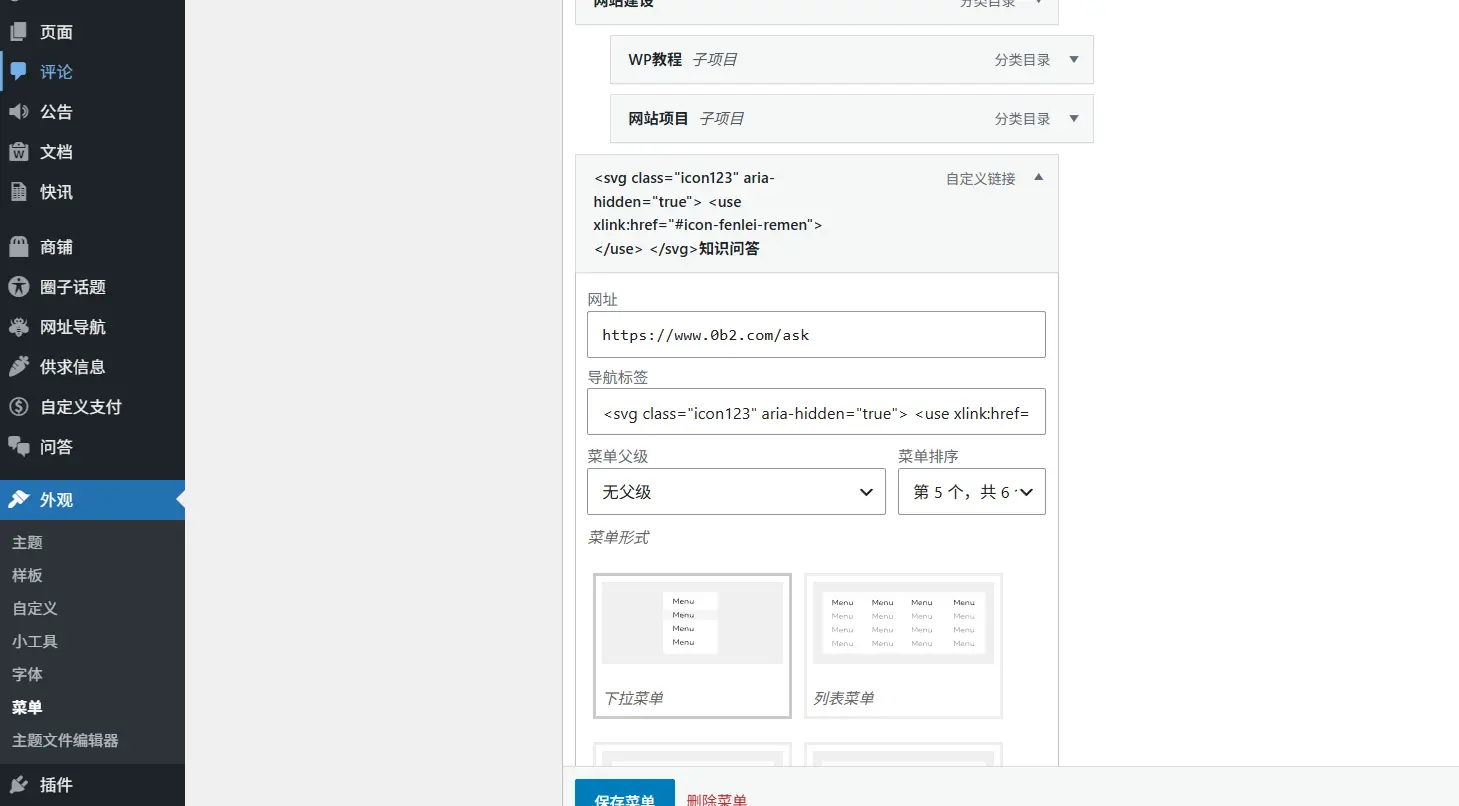Click the 导航标签 input field
The image size is (1459, 806).
(816, 412)
